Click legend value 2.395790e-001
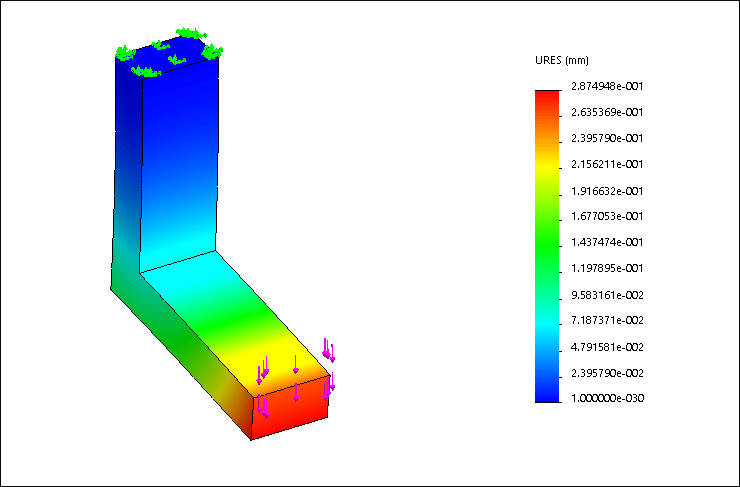 (607, 138)
